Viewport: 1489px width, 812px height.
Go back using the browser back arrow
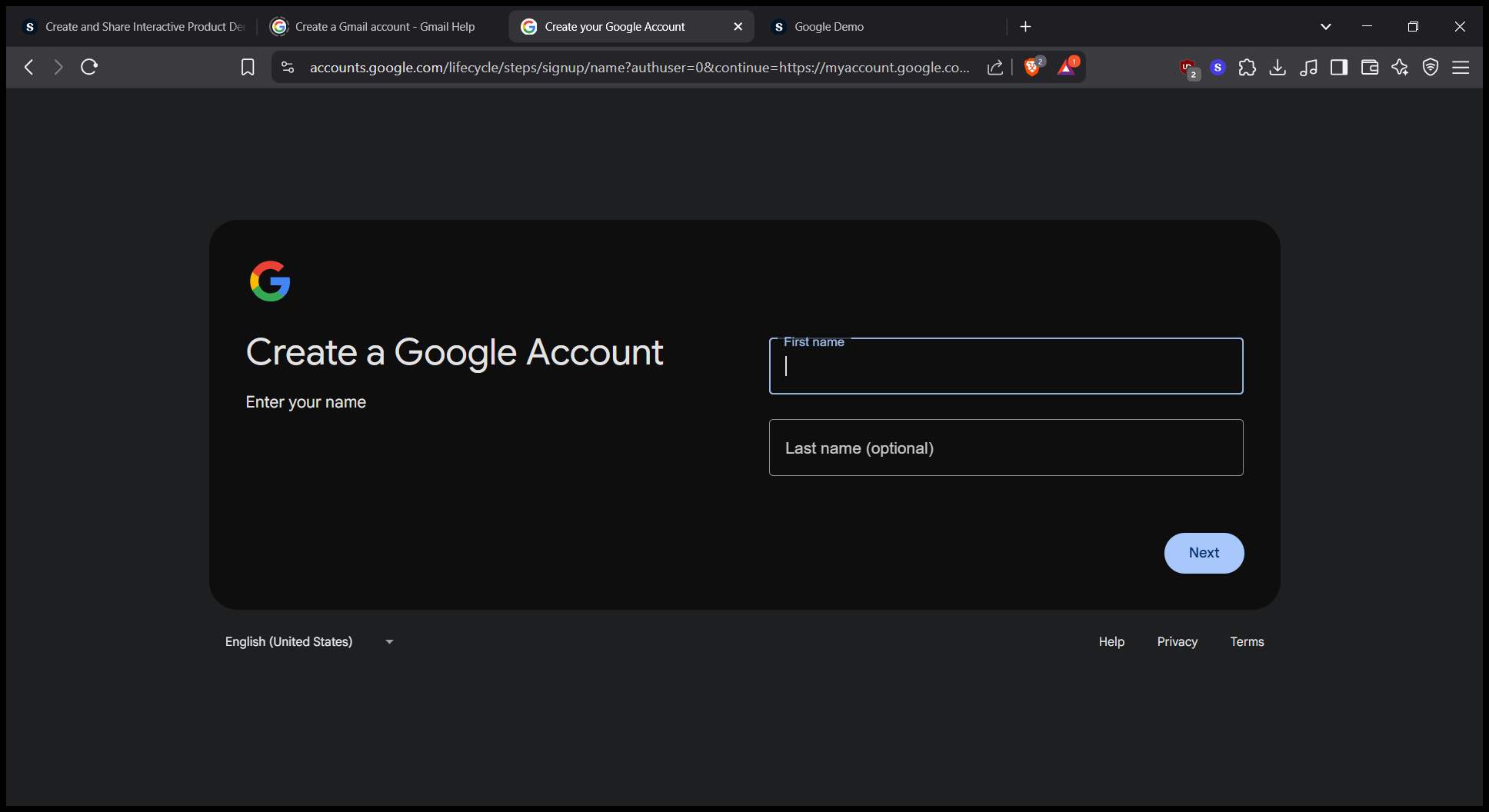click(x=28, y=67)
